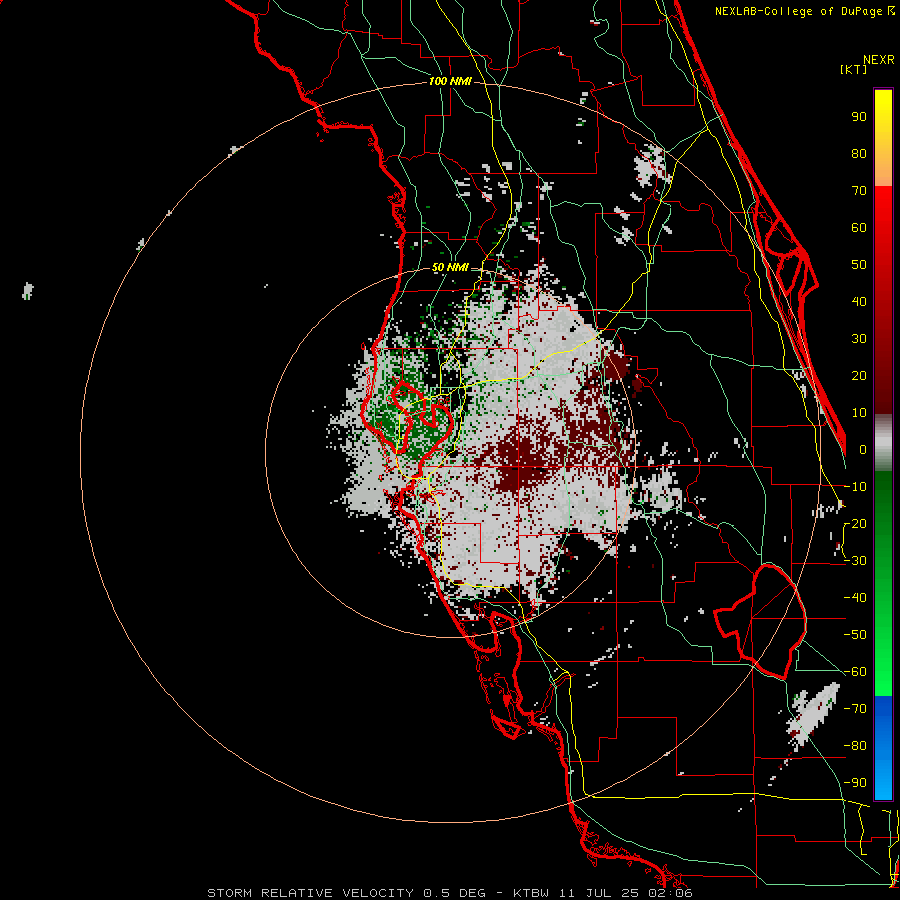900x900 pixels.
Task: Click the positive 60 value on the velocity scale
Action: point(859,228)
